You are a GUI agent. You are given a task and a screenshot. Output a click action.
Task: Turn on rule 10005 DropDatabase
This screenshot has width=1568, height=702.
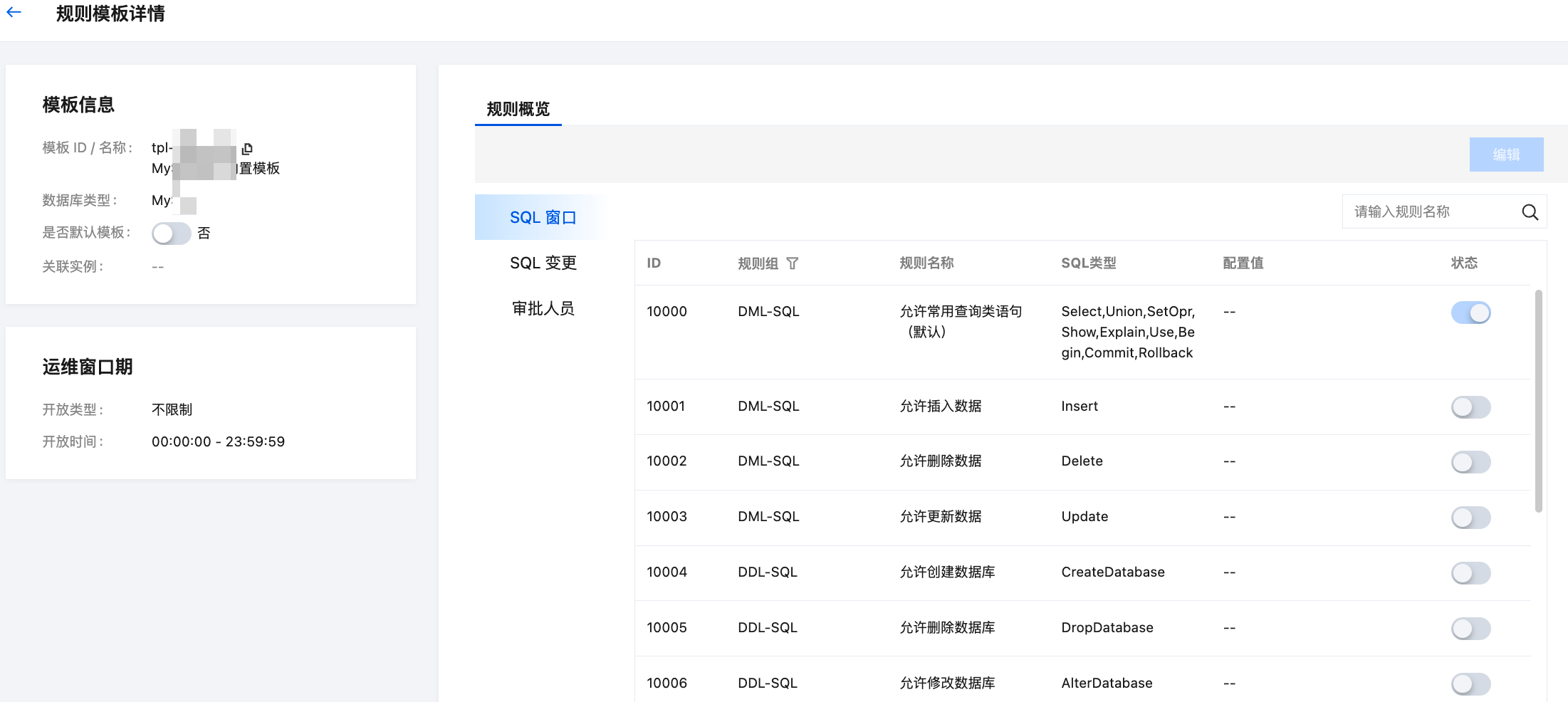tap(1470, 629)
